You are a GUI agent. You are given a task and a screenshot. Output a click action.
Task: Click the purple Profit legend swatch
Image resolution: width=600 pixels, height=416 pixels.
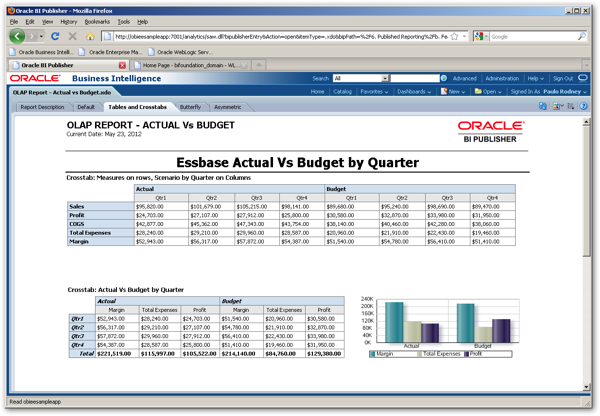tap(466, 354)
